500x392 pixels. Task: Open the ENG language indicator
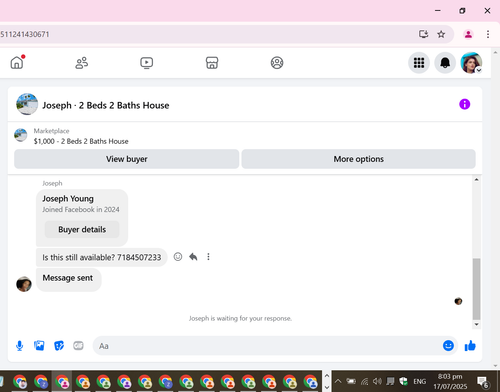(x=420, y=381)
